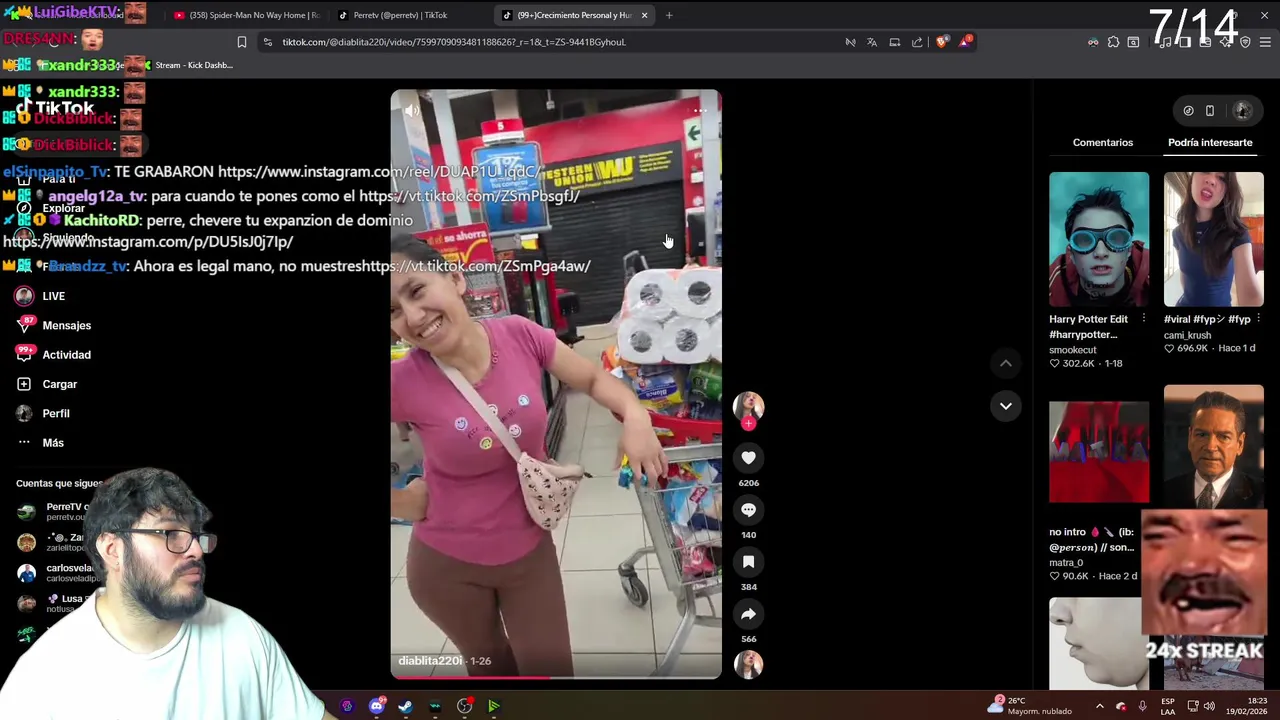This screenshot has width=1280, height=720.
Task: Click the diablita220i username on video
Action: (430, 661)
